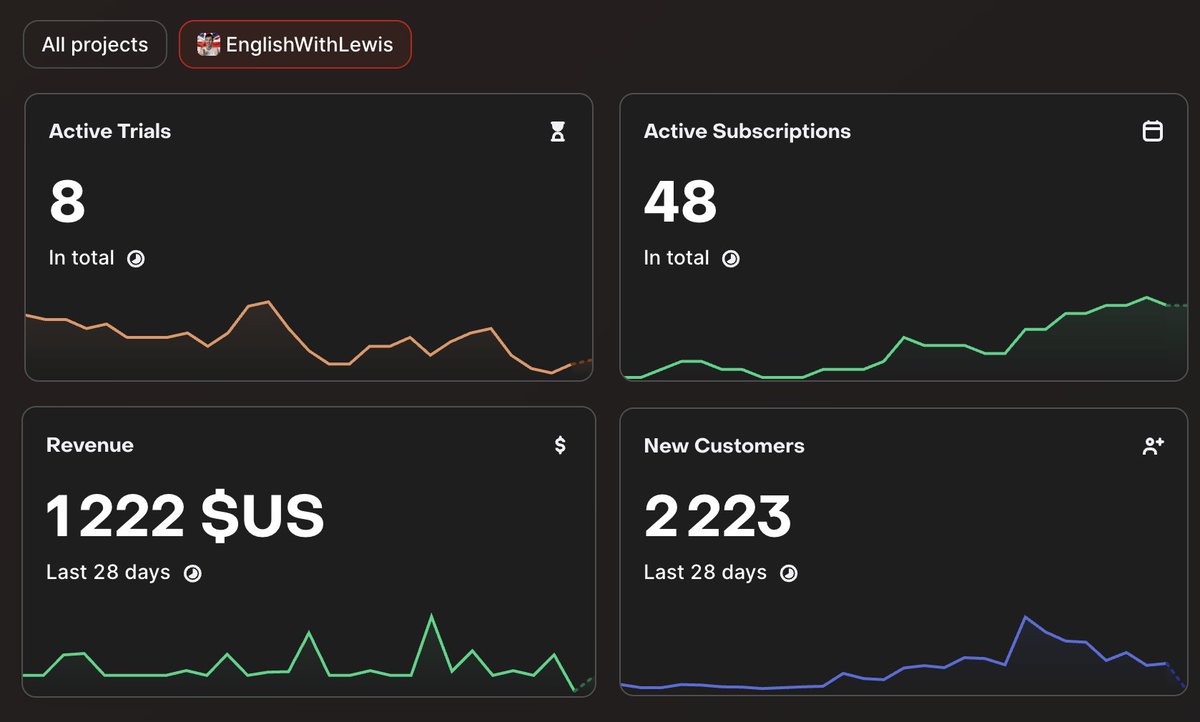Select the EnglishWithLewis project
The height and width of the screenshot is (722, 1200).
pos(295,45)
